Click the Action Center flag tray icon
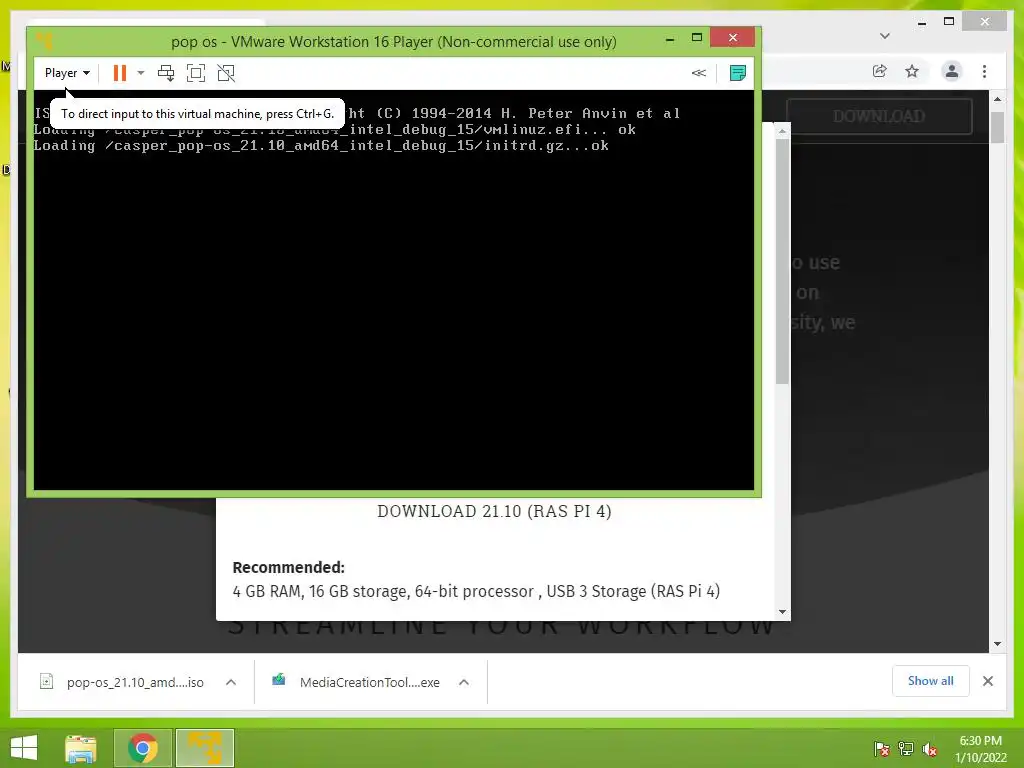This screenshot has width=1024, height=768. 882,749
